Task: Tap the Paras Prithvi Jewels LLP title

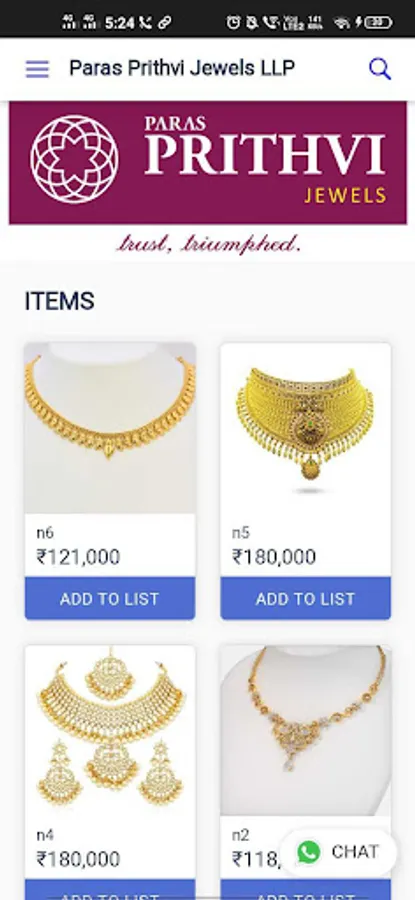Action: [182, 68]
